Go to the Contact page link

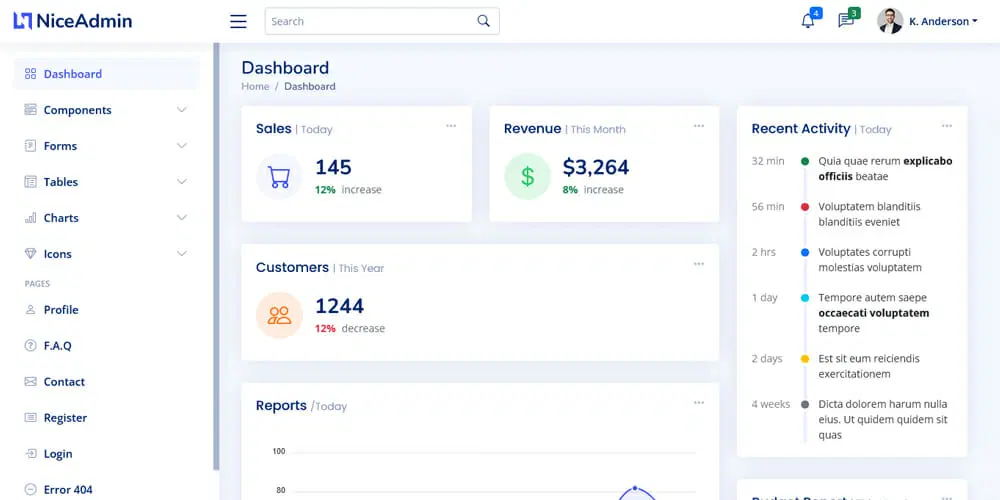(x=106, y=382)
